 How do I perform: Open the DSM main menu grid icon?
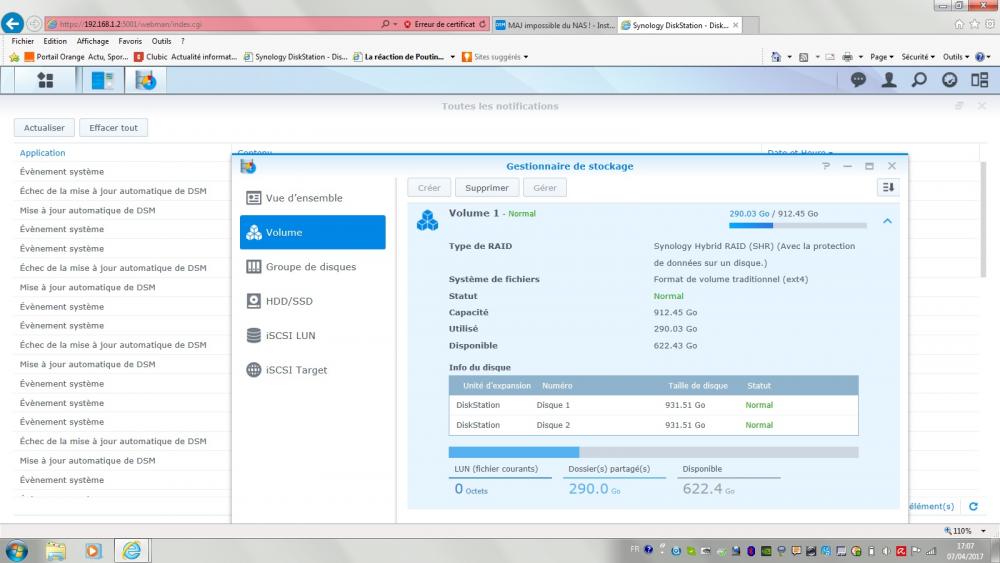click(x=45, y=81)
